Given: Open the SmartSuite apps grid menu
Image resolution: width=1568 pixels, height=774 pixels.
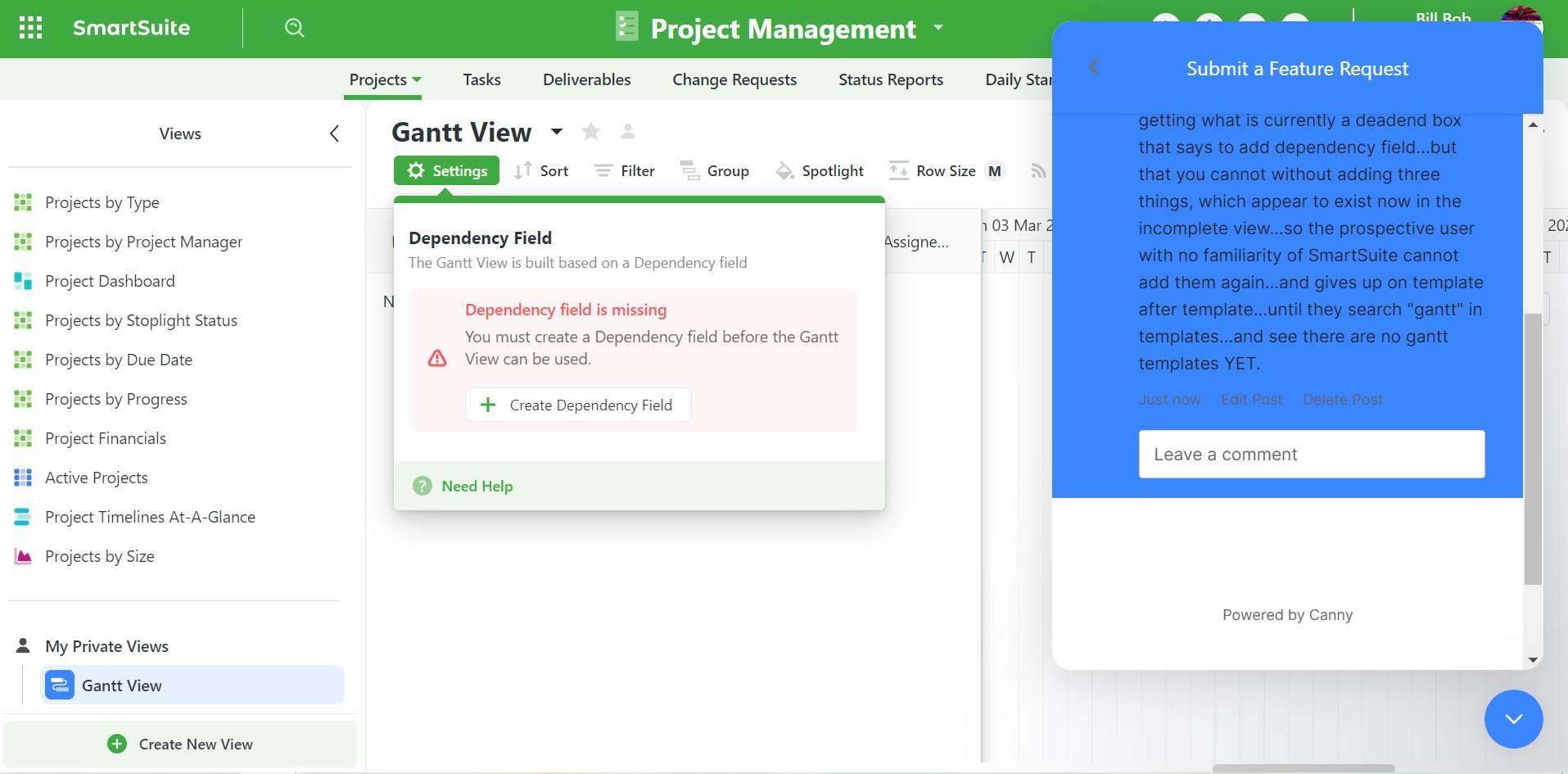Looking at the screenshot, I should pyautogui.click(x=30, y=28).
